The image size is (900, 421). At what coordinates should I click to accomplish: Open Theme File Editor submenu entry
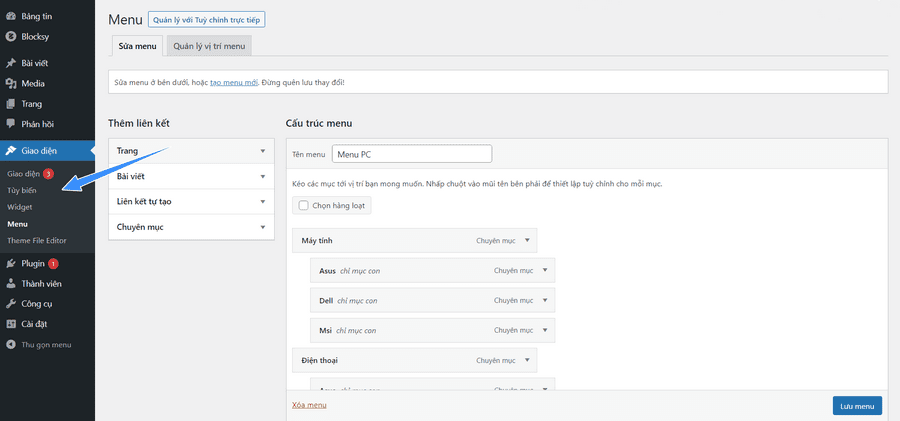(37, 241)
